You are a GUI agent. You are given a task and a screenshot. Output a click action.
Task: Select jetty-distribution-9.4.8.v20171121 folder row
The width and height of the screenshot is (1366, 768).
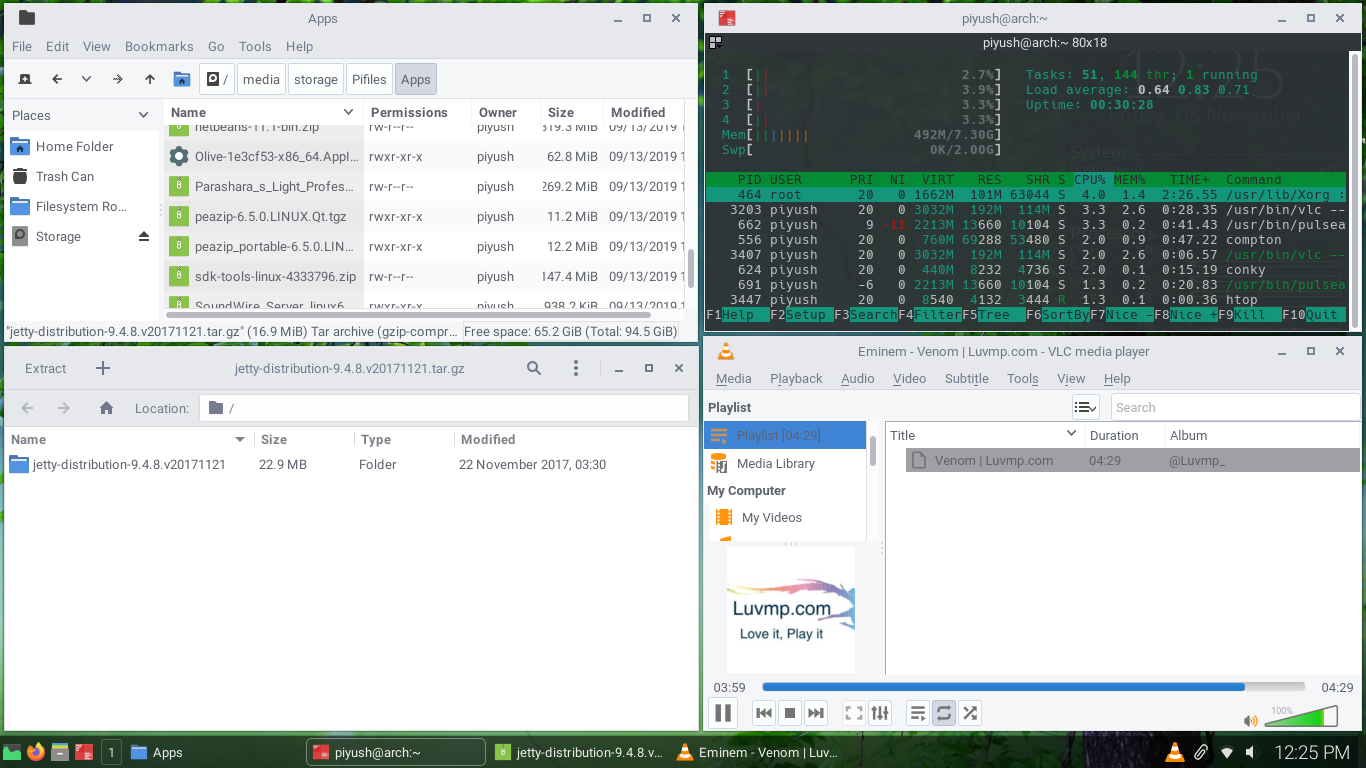349,464
